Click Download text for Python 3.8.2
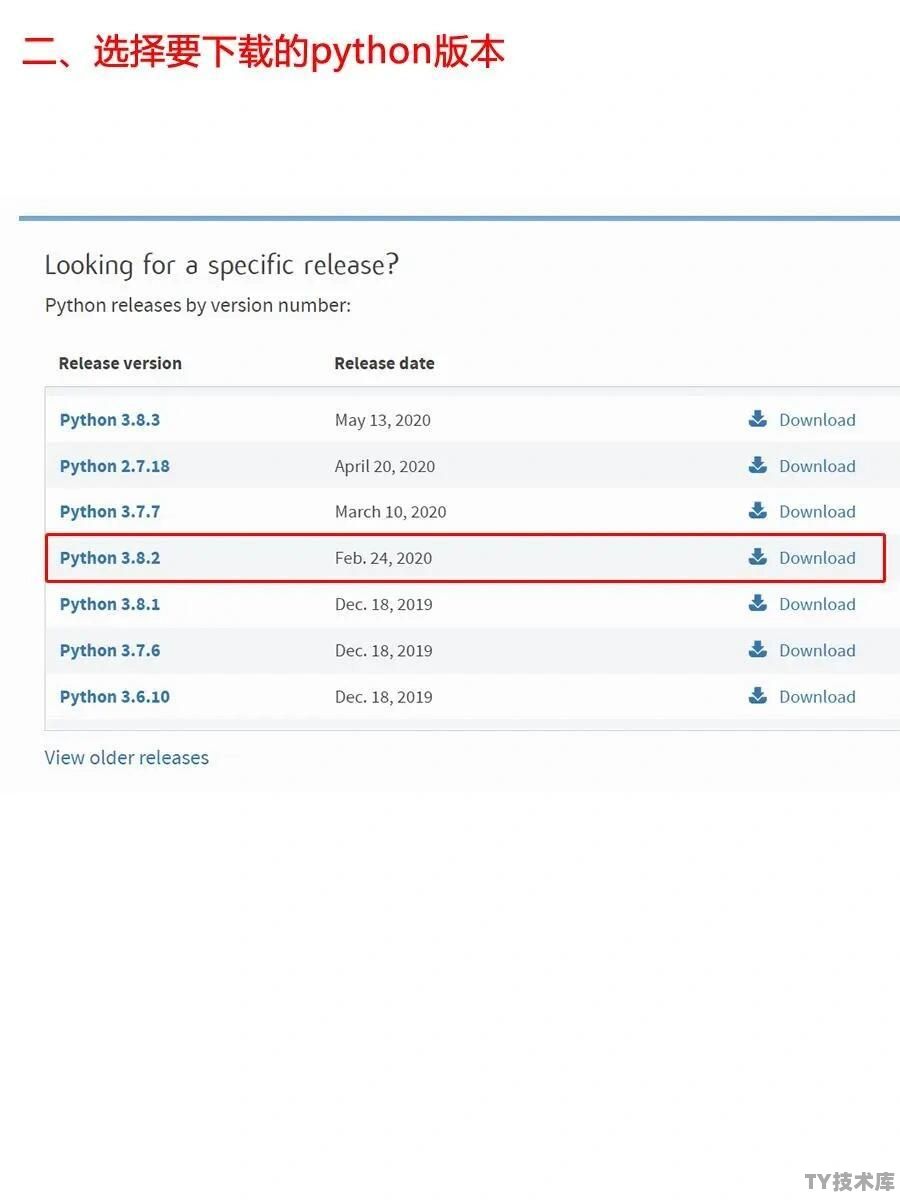 click(x=817, y=558)
